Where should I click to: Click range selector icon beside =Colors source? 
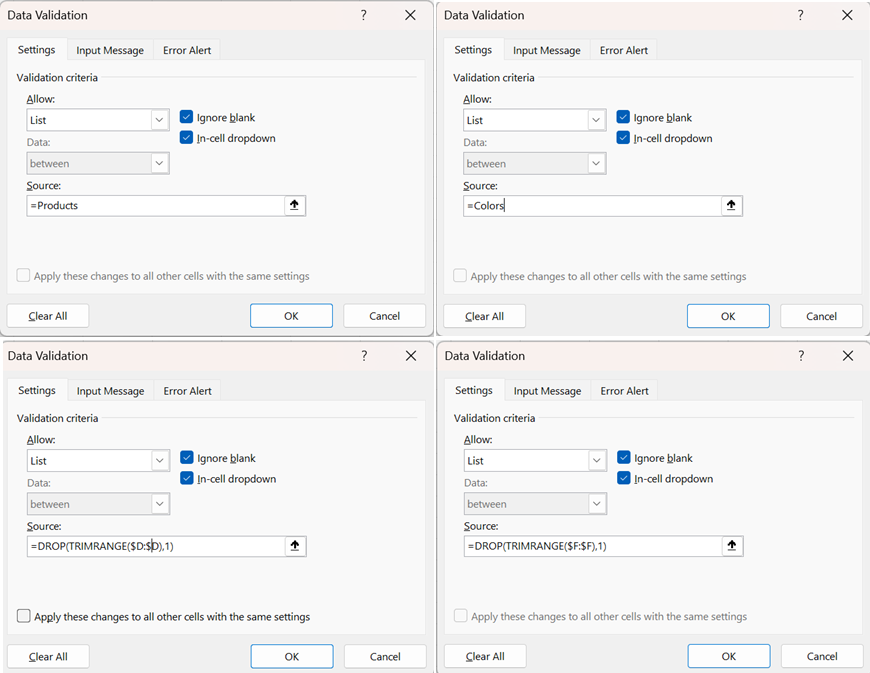pos(731,205)
